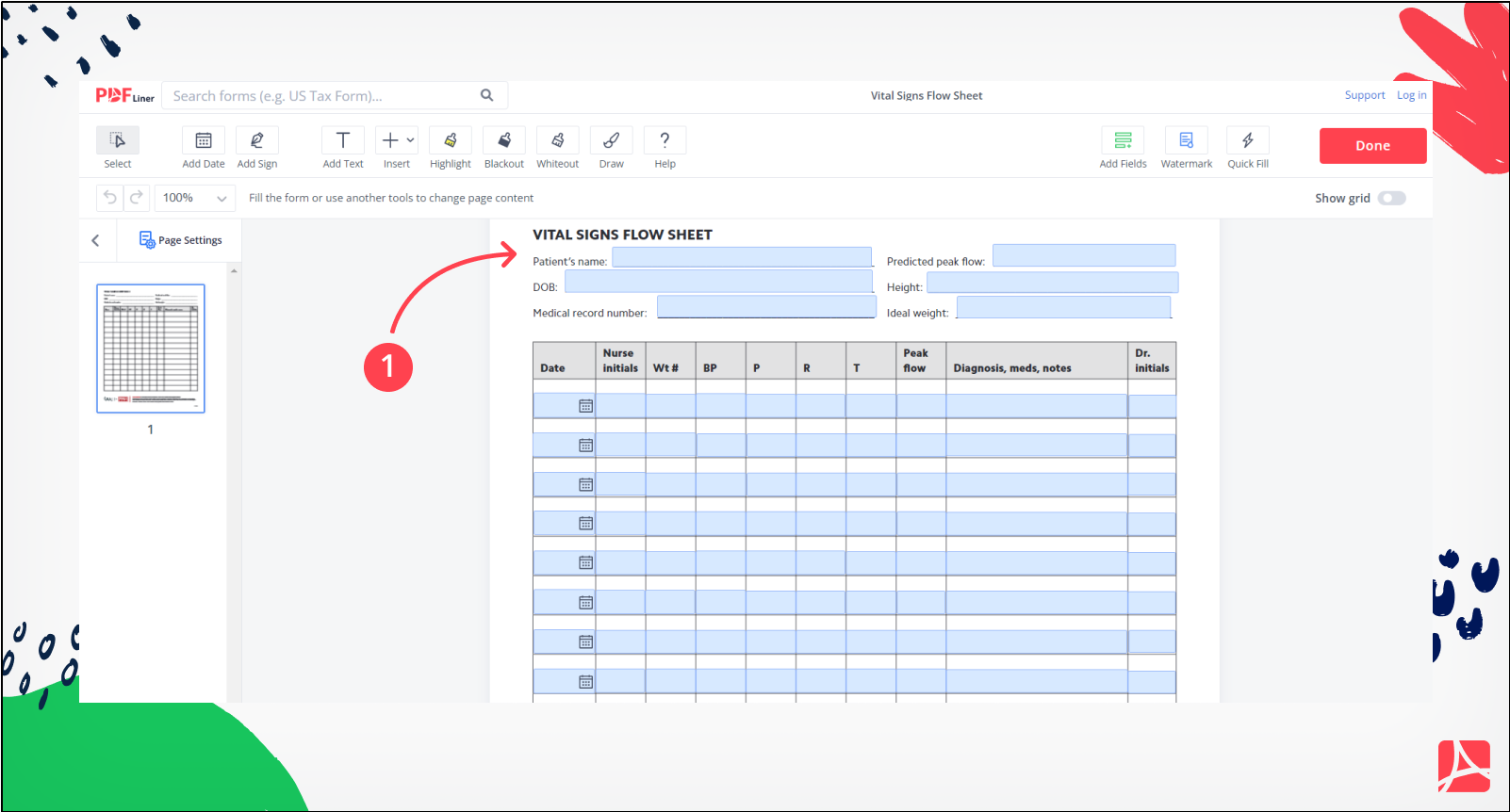
Task: Open the Support link
Action: click(1364, 95)
